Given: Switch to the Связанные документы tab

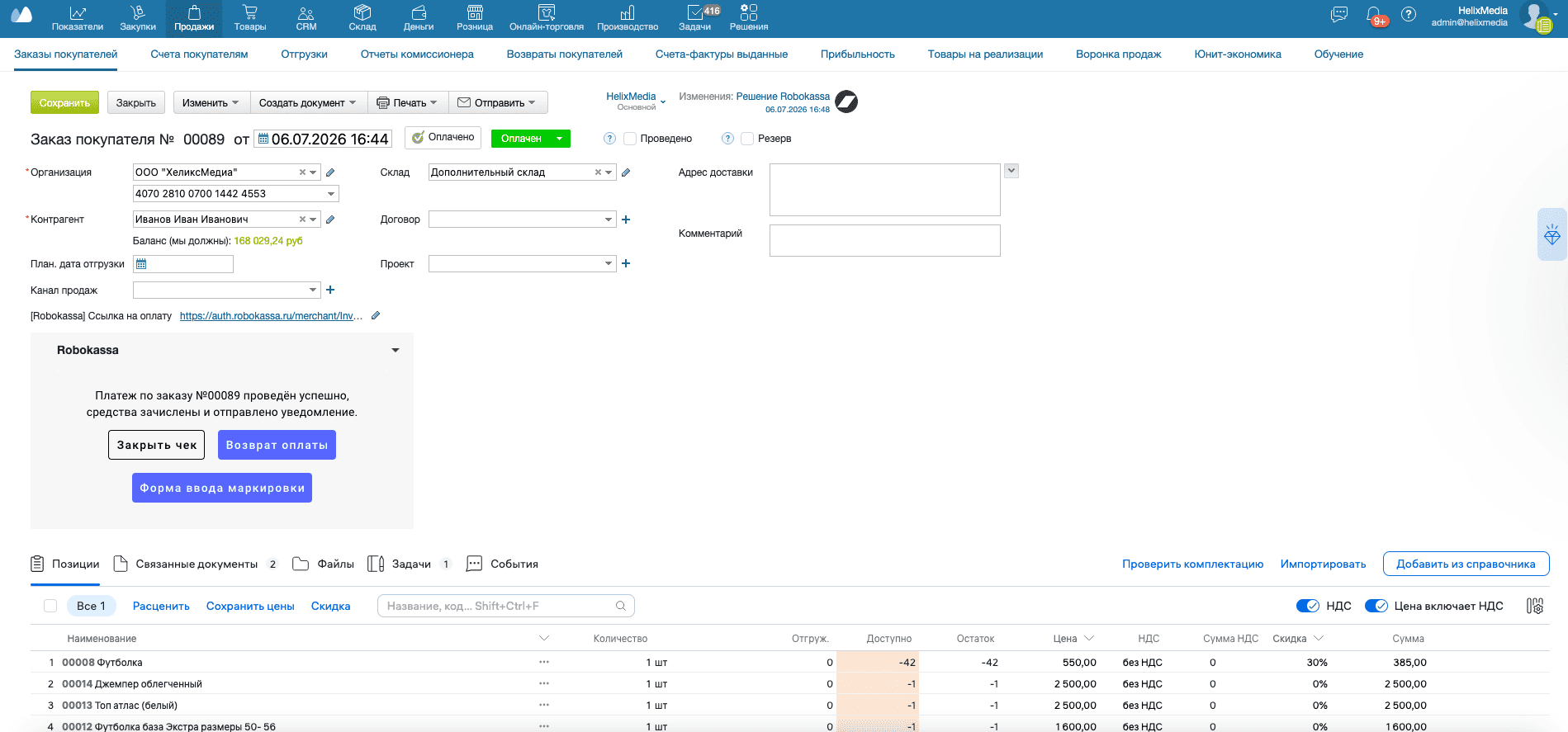Looking at the screenshot, I should point(196,564).
